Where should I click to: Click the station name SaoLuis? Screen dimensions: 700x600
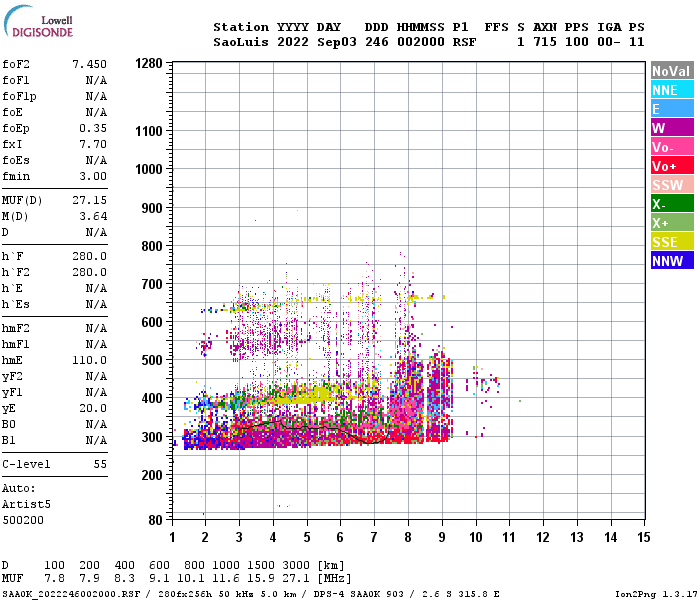tap(241, 42)
